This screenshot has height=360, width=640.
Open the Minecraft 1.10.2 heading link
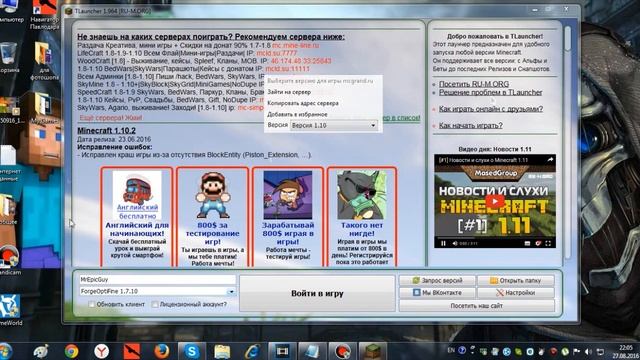(x=107, y=131)
